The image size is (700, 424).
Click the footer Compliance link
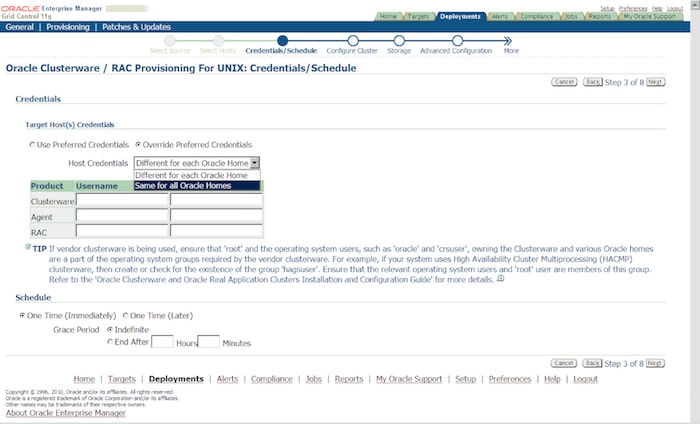272,379
